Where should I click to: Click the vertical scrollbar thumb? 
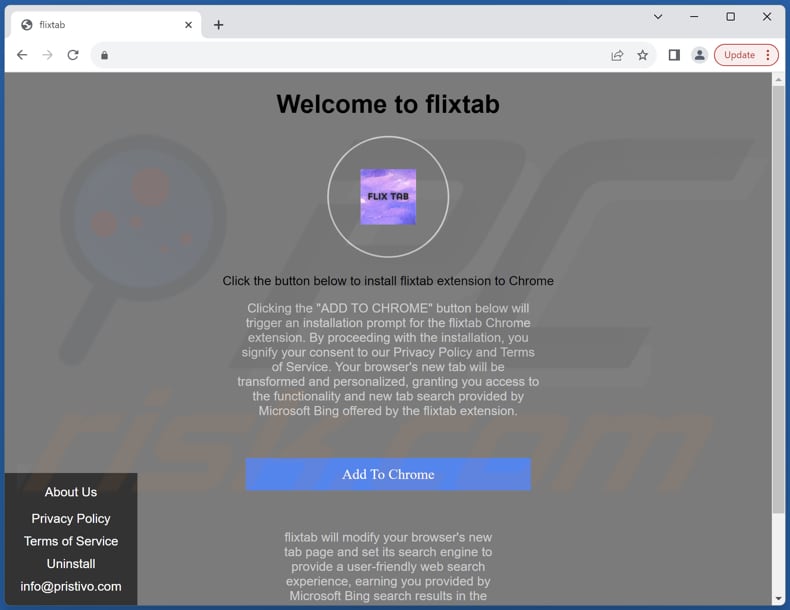[x=778, y=300]
